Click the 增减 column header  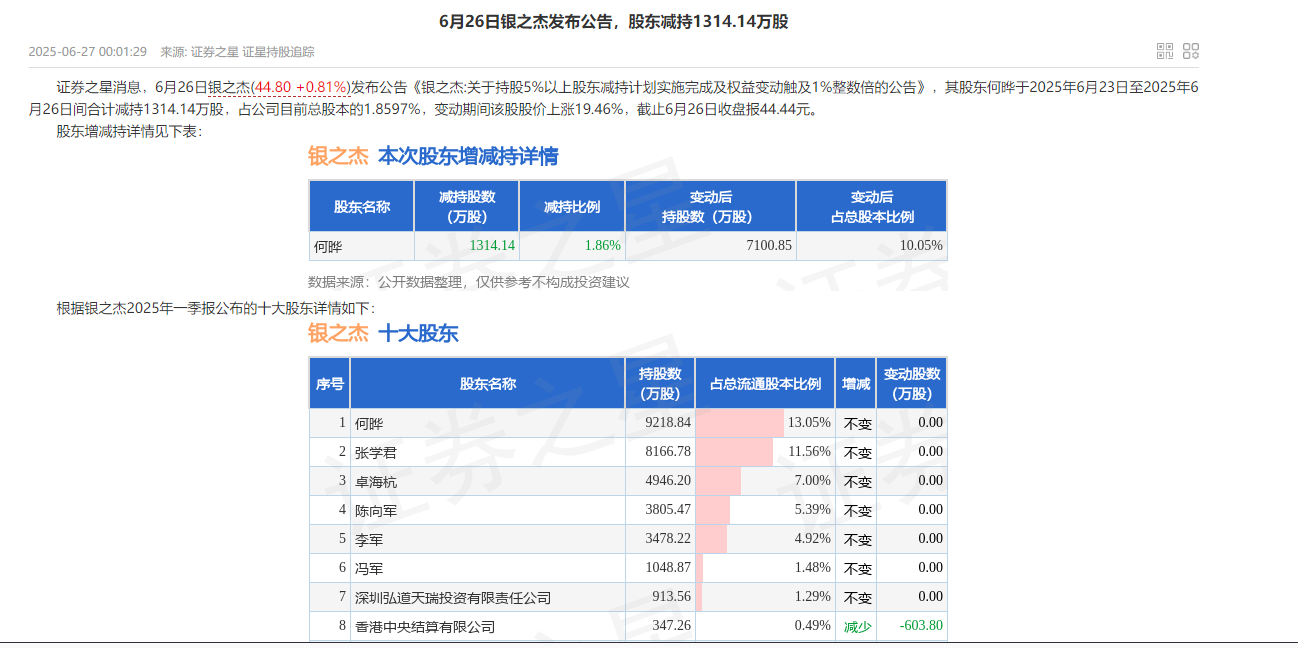pos(856,383)
